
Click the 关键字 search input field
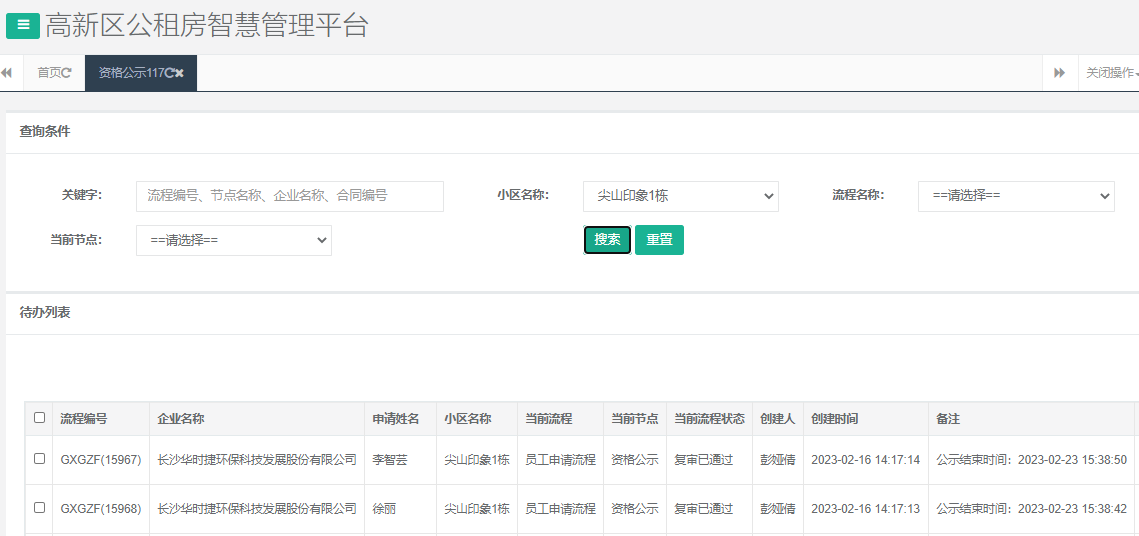point(290,196)
